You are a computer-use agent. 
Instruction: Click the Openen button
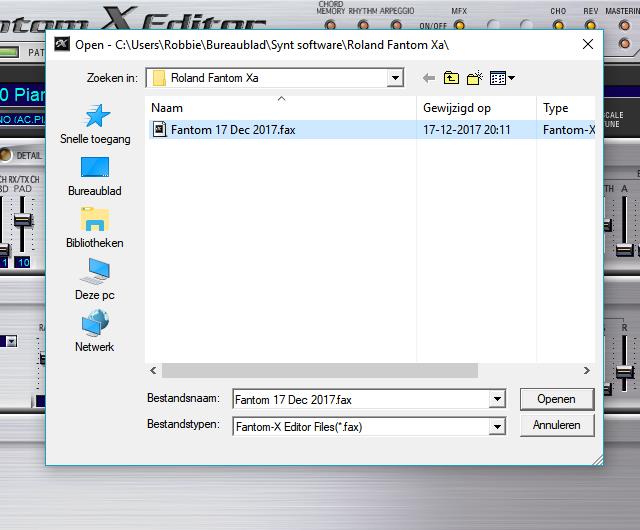coord(557,399)
